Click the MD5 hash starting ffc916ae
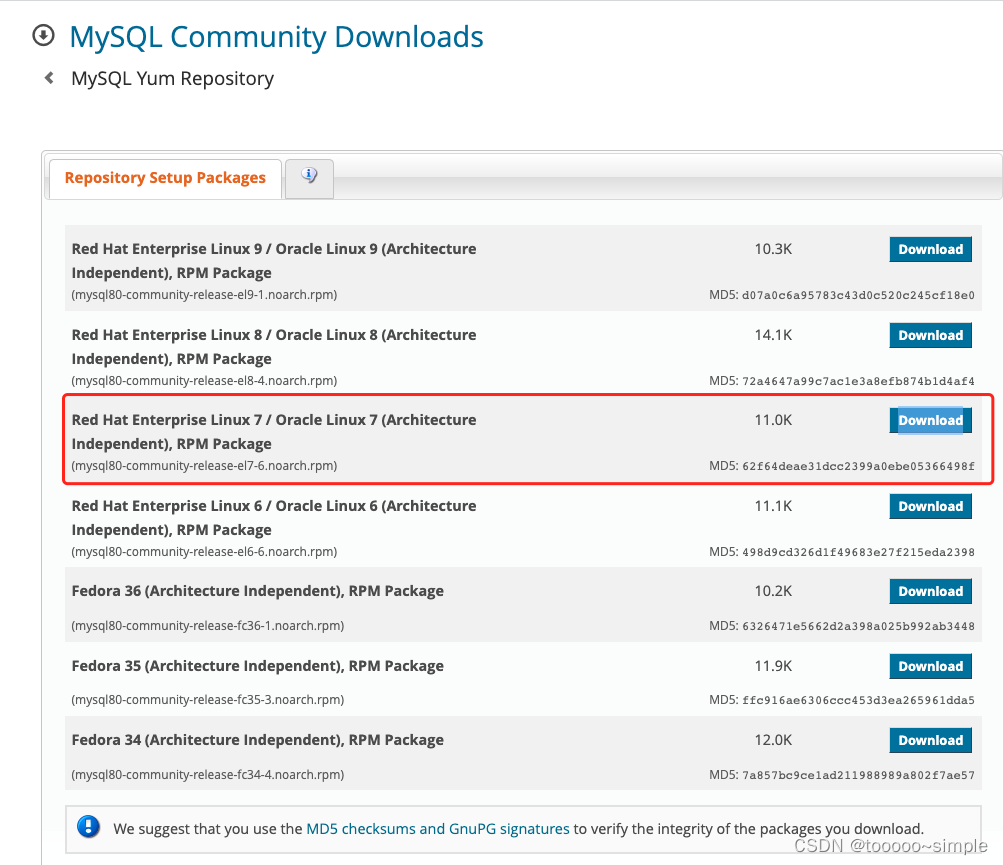Viewport: 1003px width, 865px height. pos(858,700)
